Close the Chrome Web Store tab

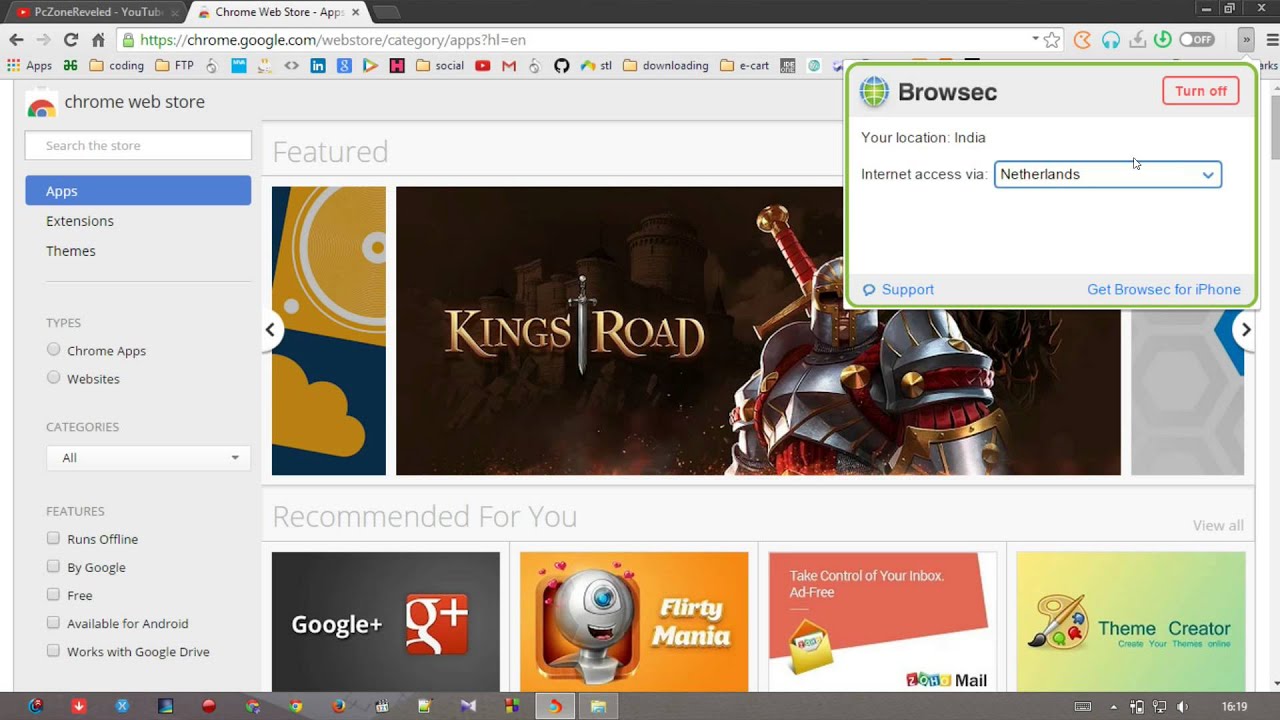point(355,12)
